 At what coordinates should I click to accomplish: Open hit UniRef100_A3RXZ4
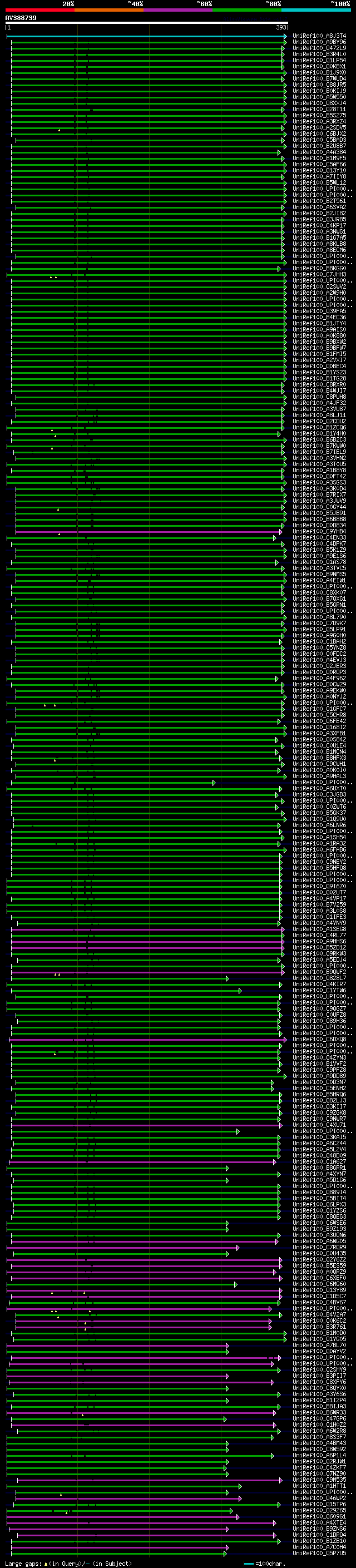[319, 121]
